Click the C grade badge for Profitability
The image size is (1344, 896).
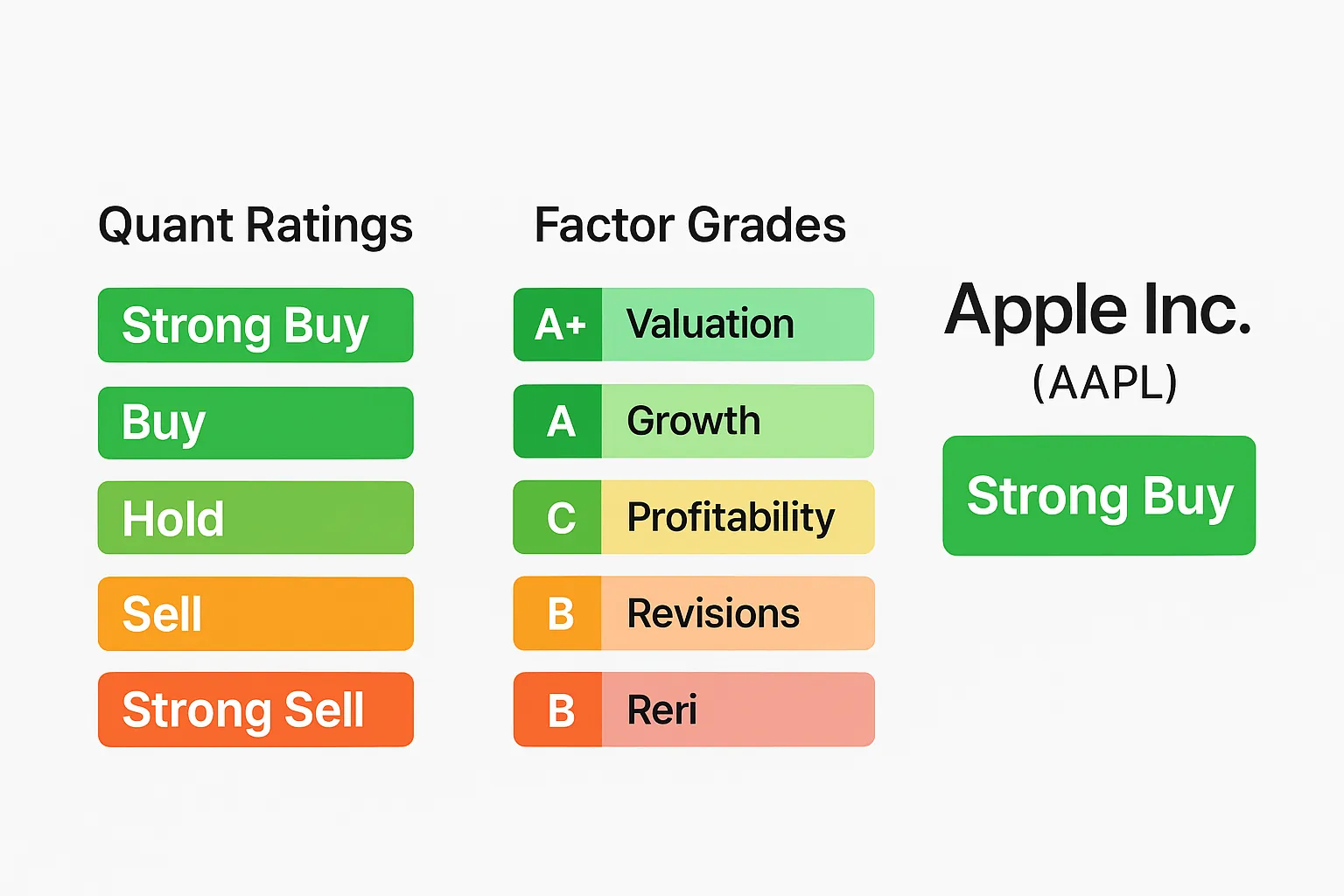click(x=557, y=517)
